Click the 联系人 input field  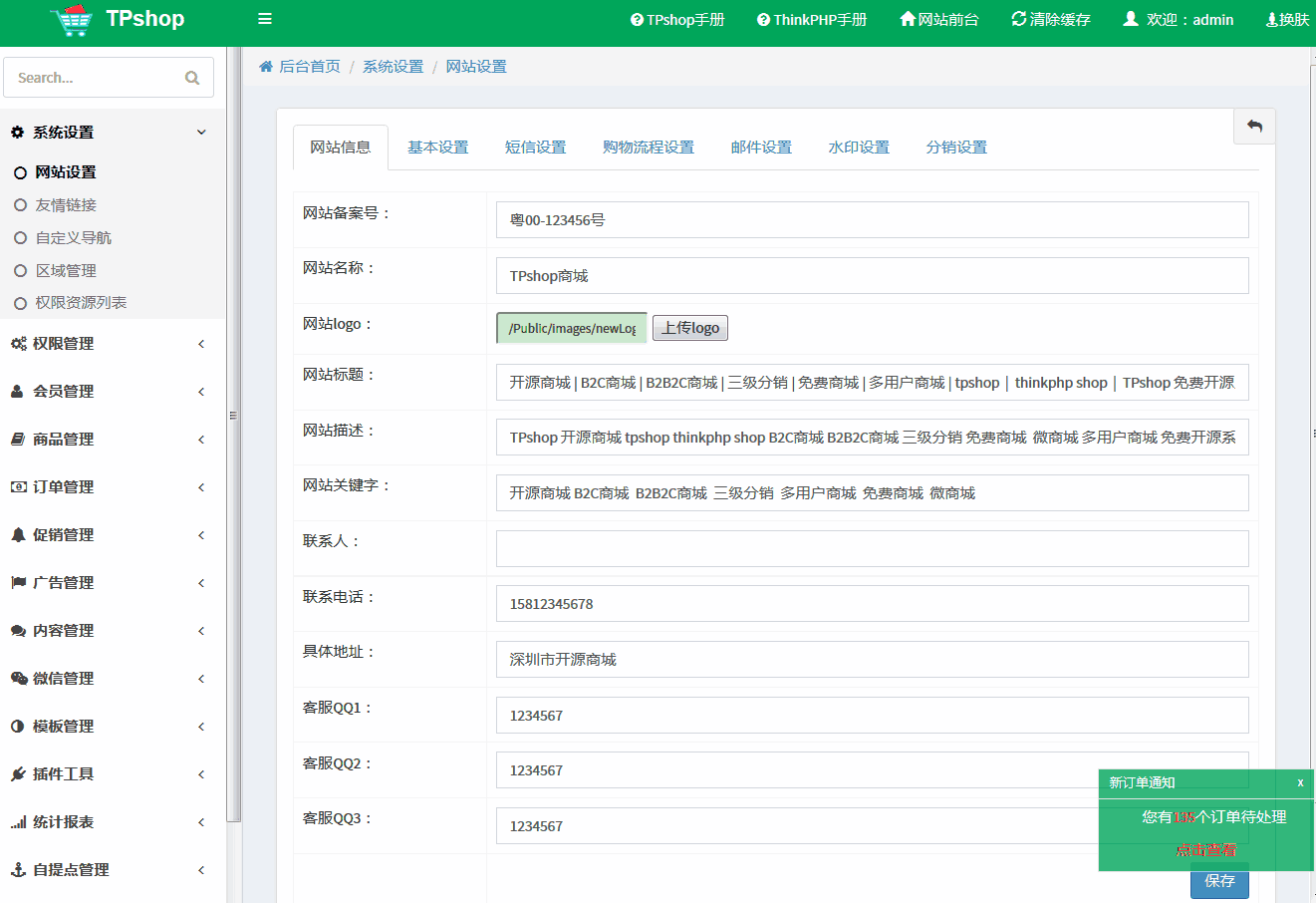coord(872,548)
